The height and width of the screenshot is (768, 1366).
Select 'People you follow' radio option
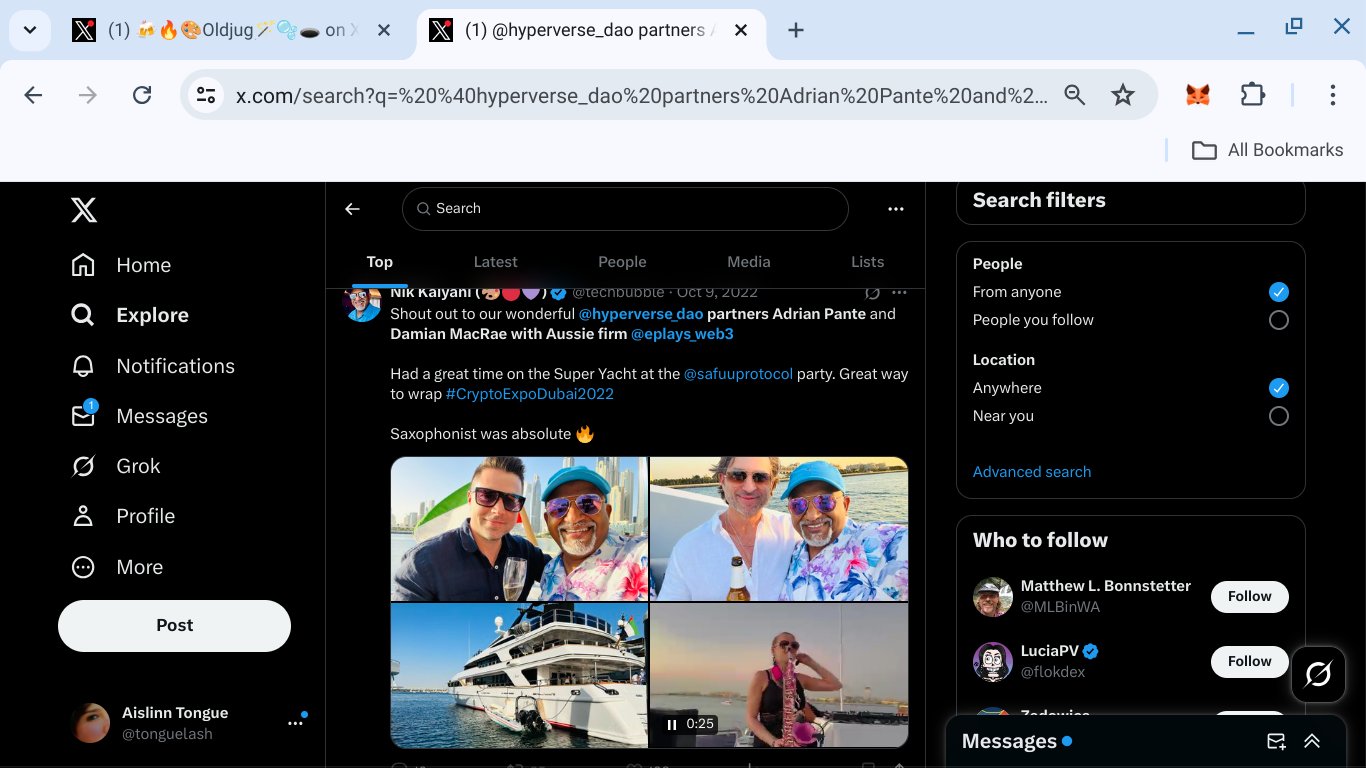(1278, 320)
